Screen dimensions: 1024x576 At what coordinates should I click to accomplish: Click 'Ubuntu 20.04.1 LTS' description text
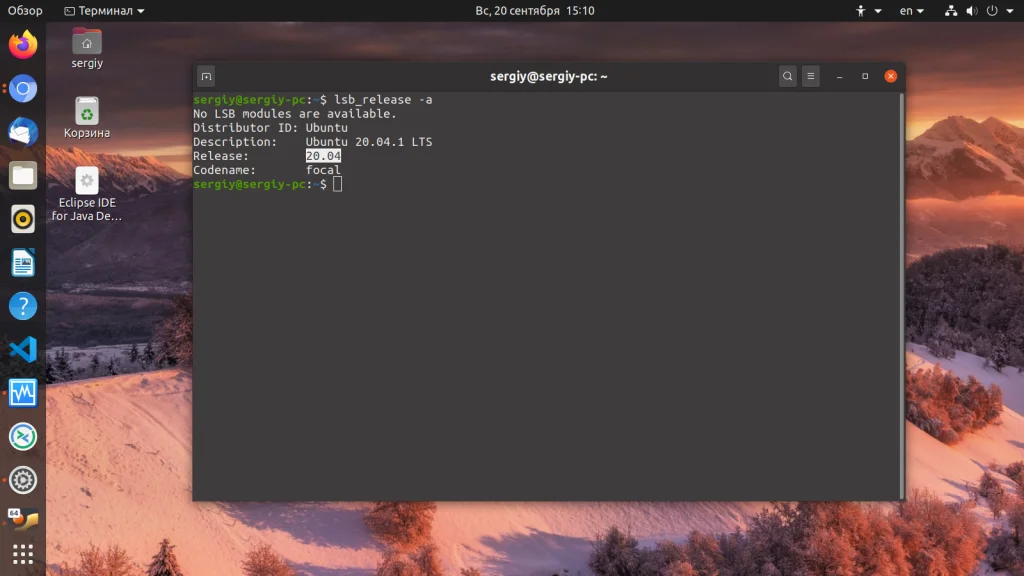[369, 142]
